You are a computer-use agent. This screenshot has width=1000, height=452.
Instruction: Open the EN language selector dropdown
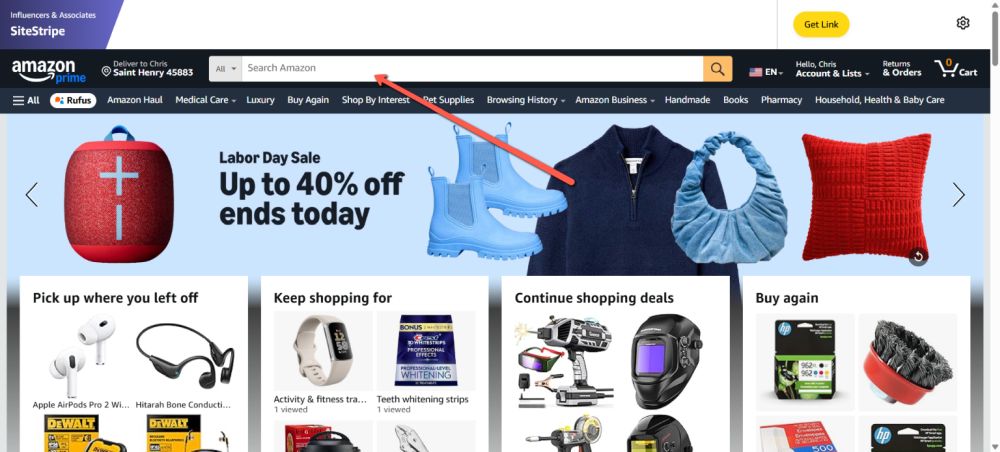coord(766,72)
